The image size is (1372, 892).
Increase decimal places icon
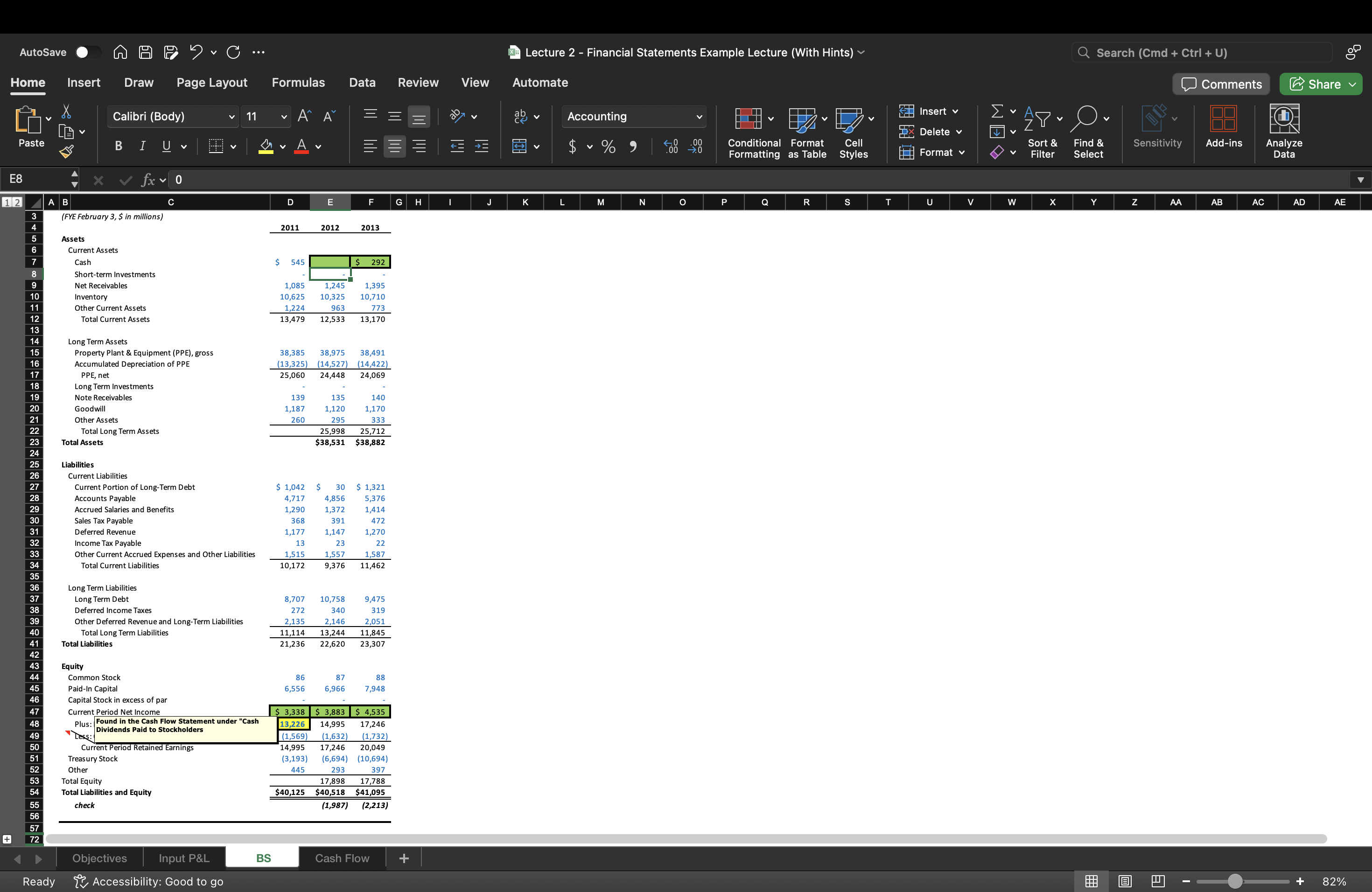pyautogui.click(x=671, y=146)
